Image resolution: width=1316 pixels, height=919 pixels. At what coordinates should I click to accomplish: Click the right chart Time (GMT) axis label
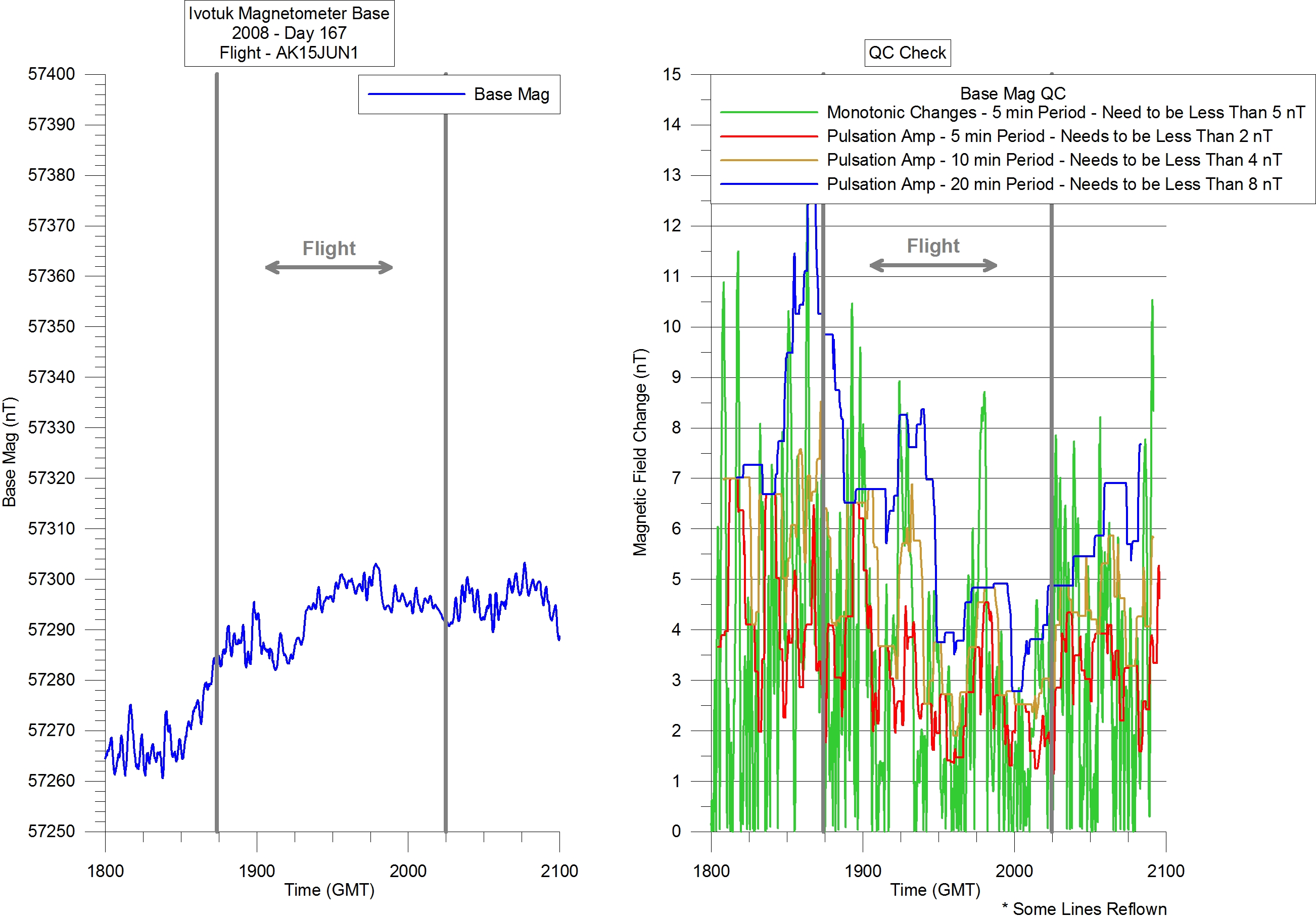(x=935, y=890)
